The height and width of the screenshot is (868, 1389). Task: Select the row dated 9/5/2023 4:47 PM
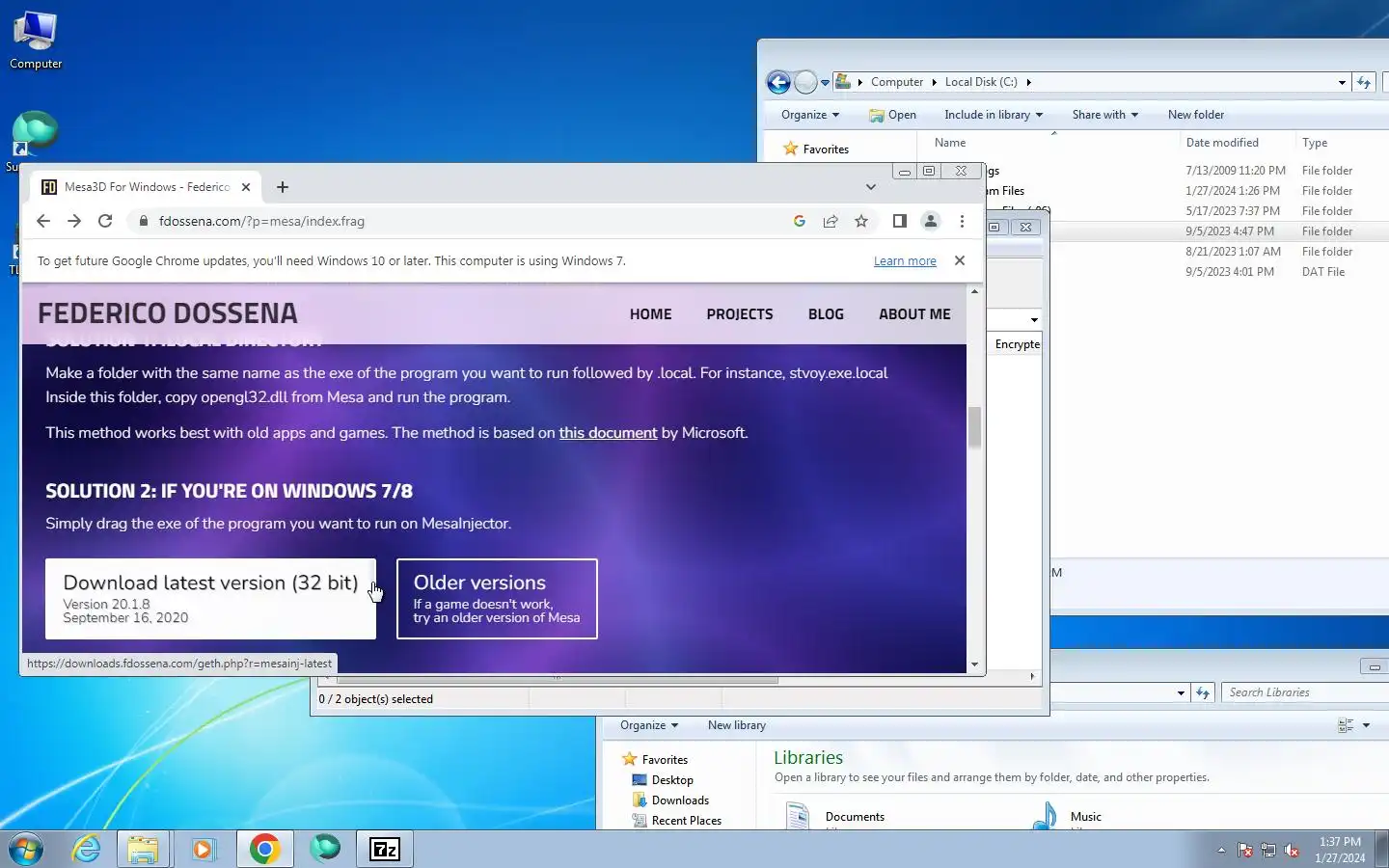[1219, 231]
